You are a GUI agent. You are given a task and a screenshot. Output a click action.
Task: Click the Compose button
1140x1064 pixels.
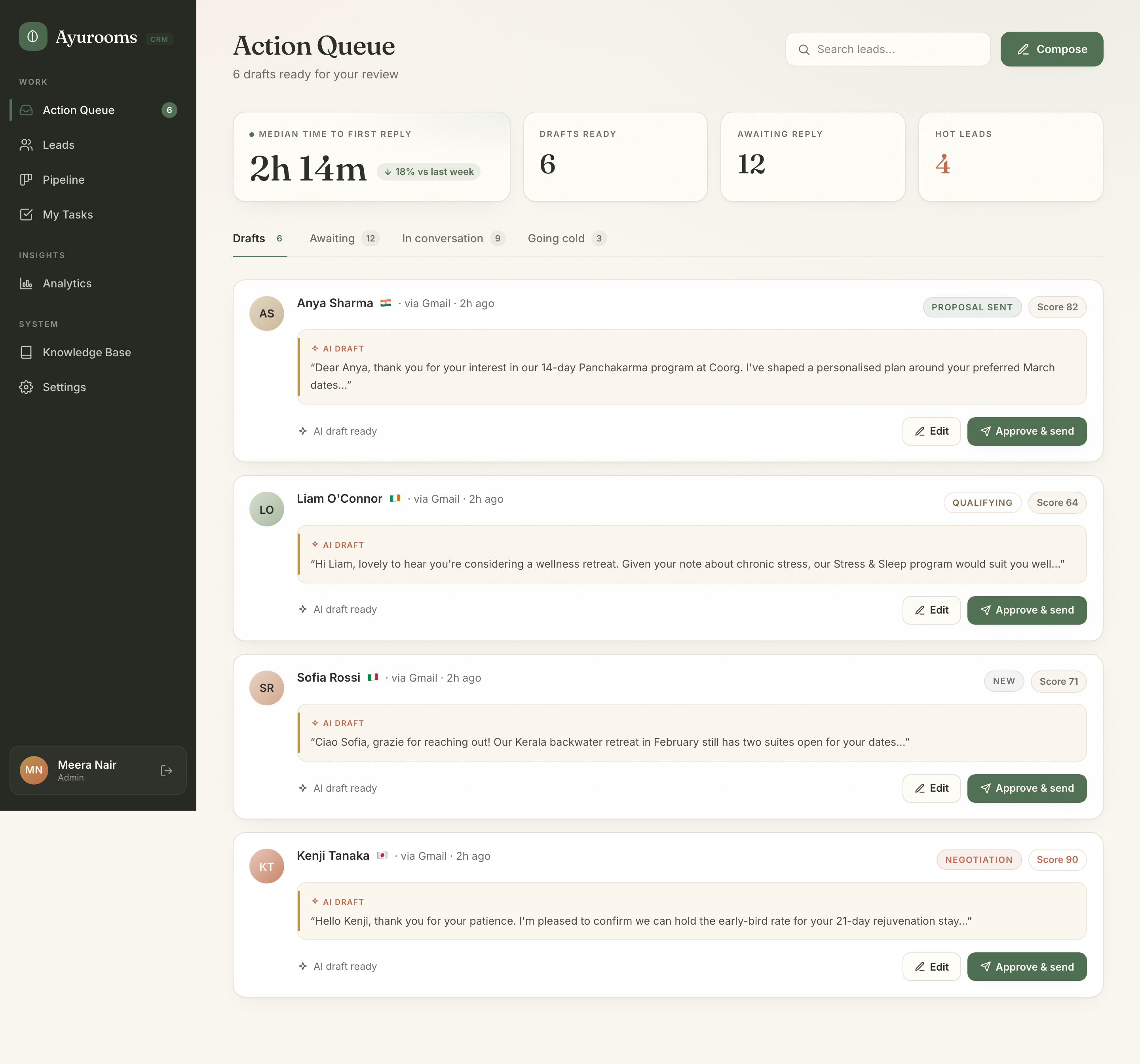(1052, 49)
